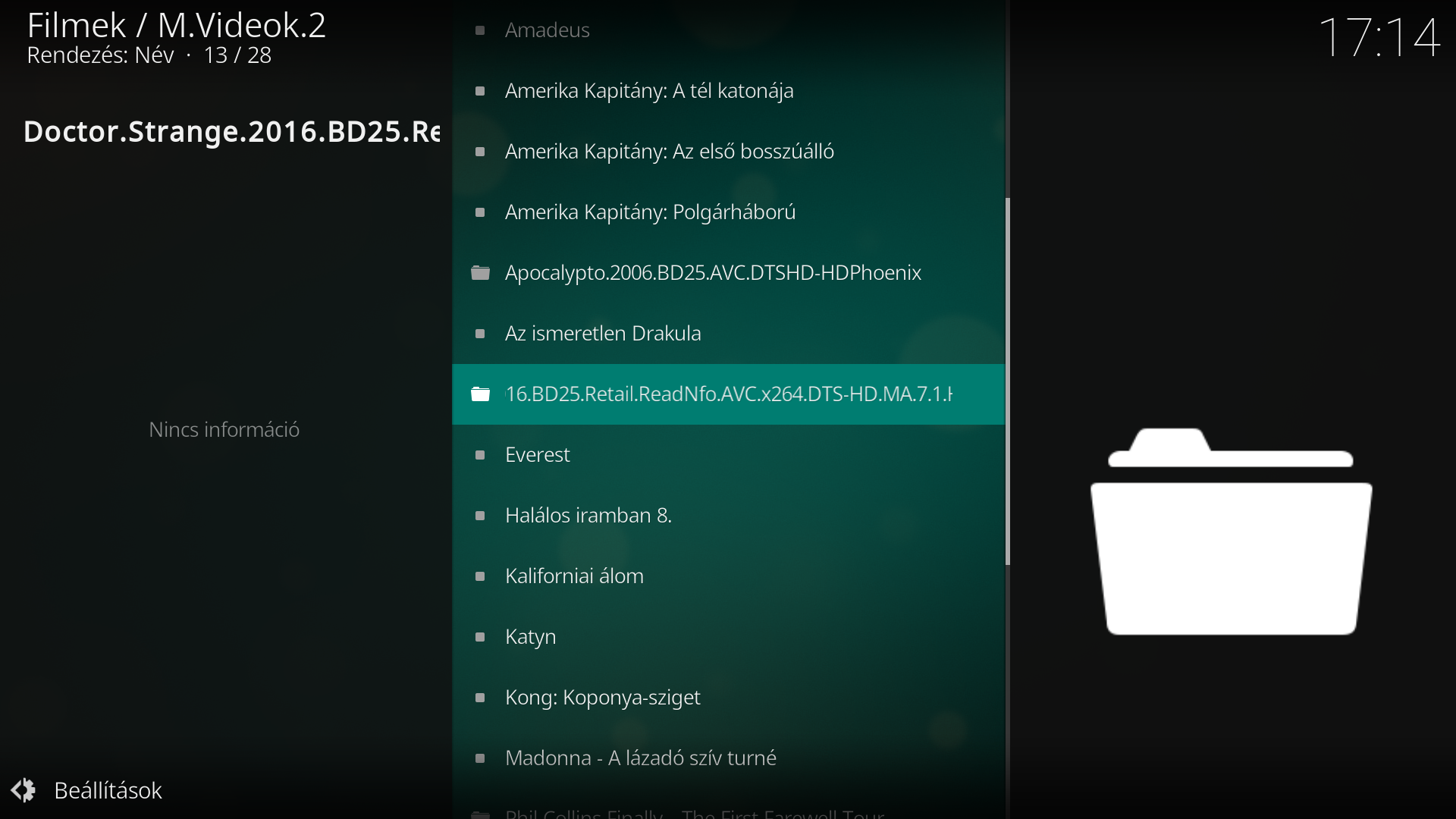
Task: Open Madonna - A lázadó szív turné
Action: click(x=728, y=758)
